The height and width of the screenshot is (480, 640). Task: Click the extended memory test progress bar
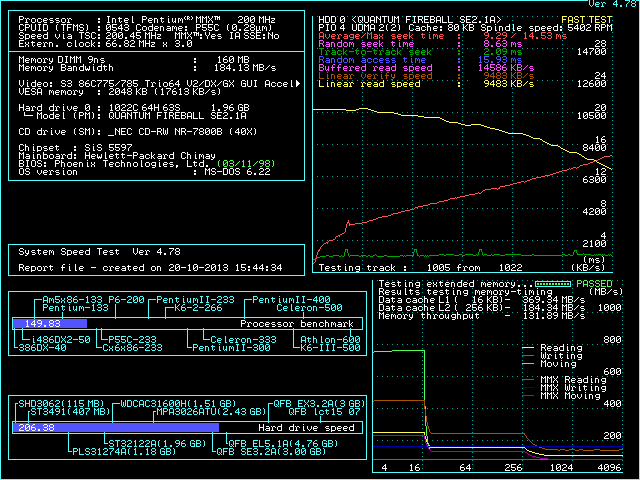click(553, 284)
